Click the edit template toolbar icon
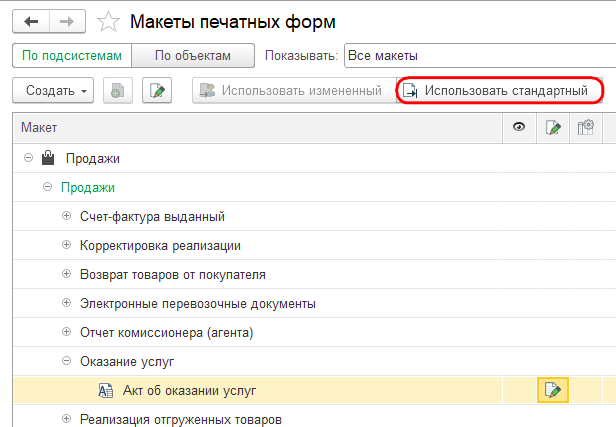The width and height of the screenshot is (616, 427). coord(157,91)
